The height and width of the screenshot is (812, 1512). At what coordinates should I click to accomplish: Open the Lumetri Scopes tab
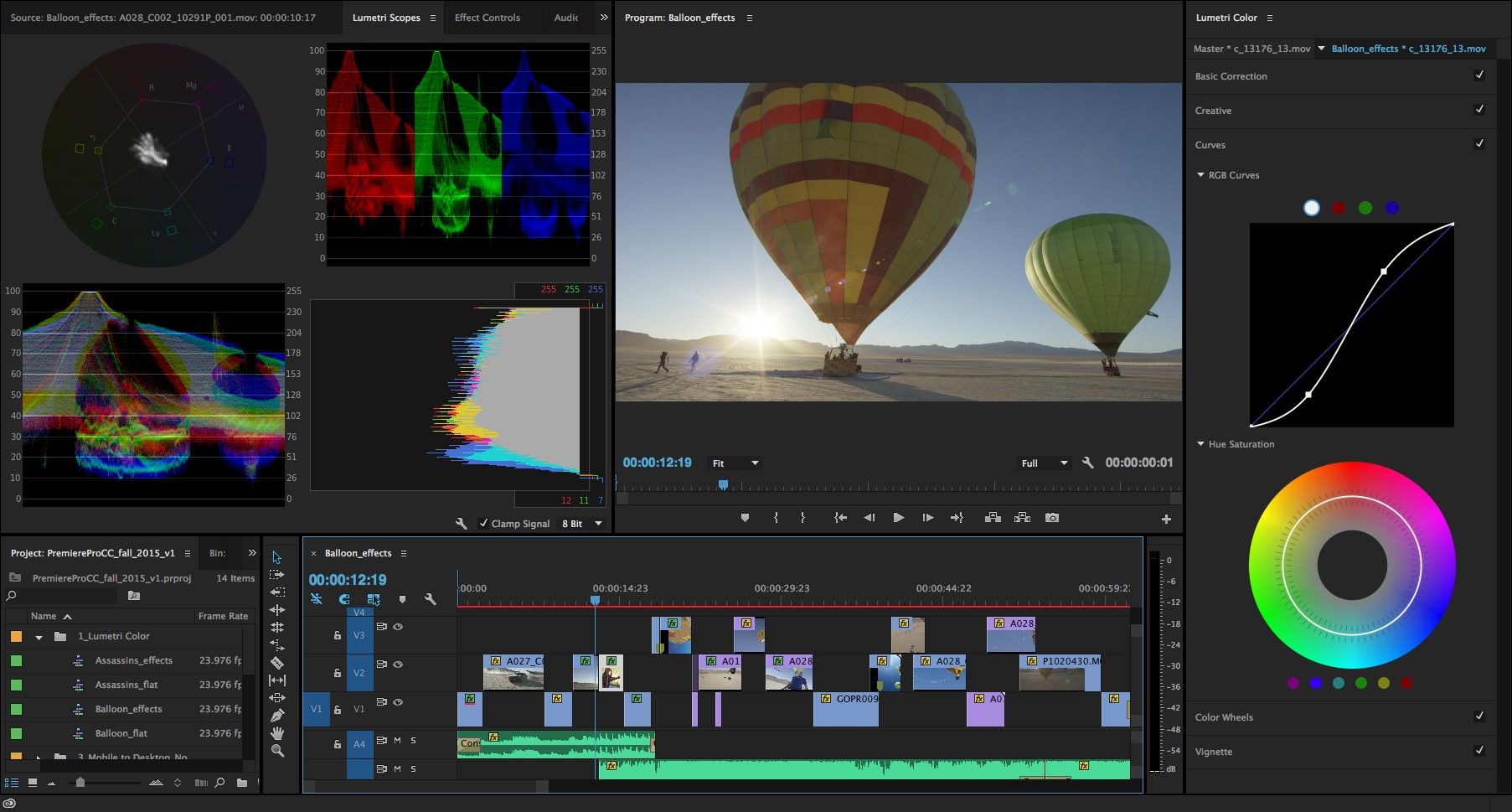pyautogui.click(x=385, y=18)
